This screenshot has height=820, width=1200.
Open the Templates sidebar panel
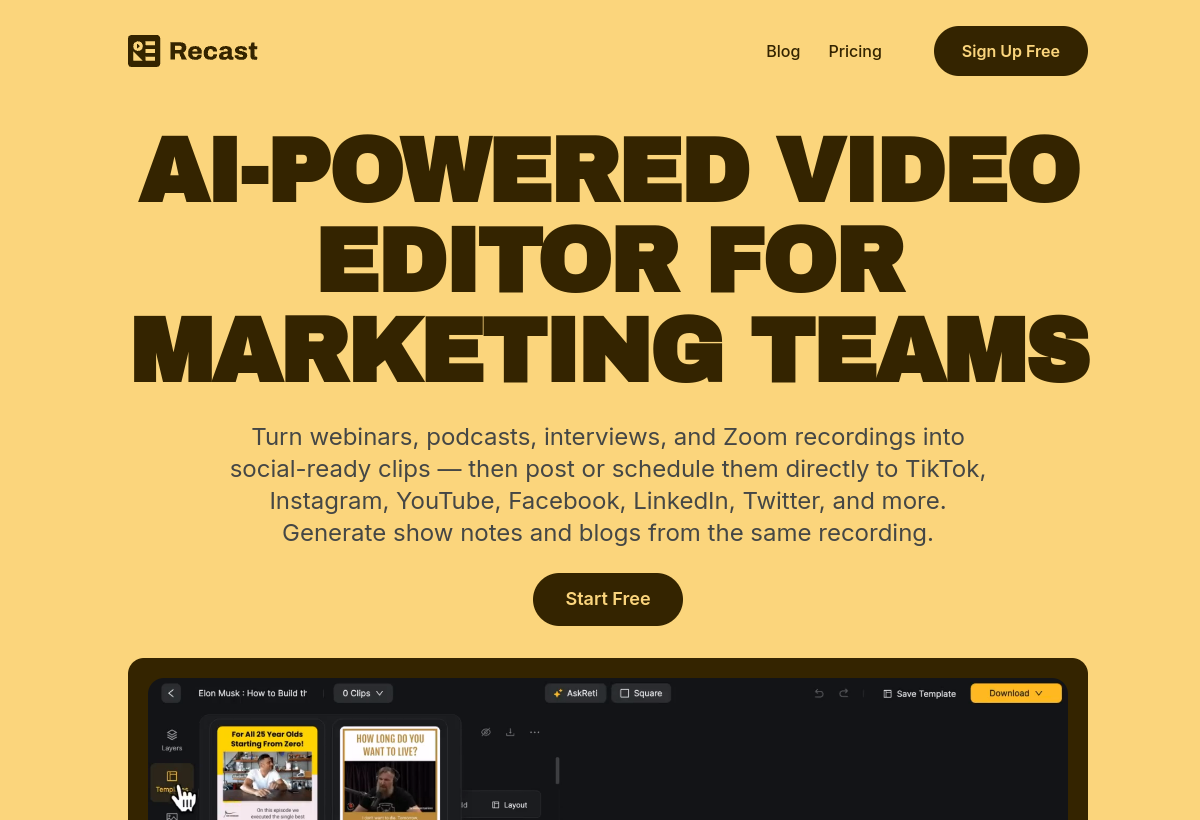click(172, 782)
